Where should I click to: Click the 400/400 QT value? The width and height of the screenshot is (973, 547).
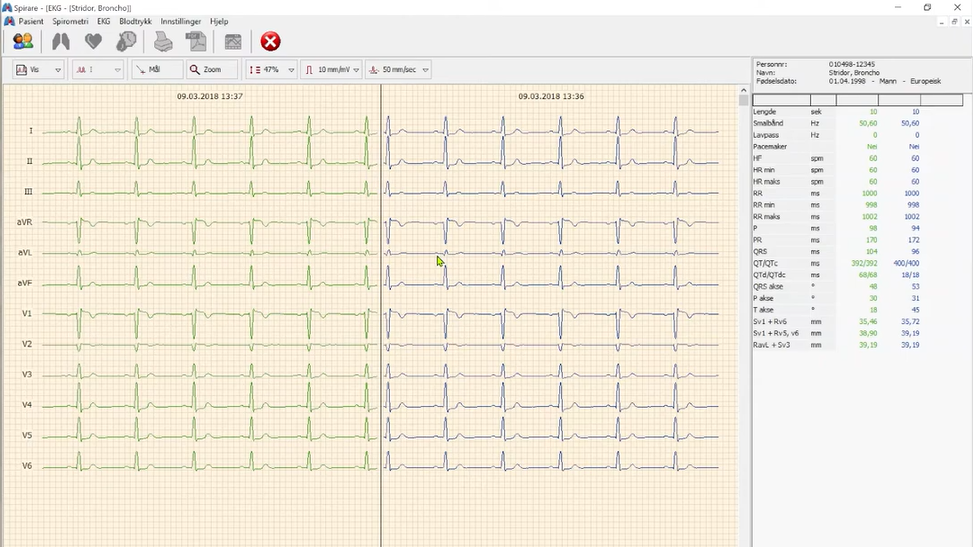click(x=906, y=263)
